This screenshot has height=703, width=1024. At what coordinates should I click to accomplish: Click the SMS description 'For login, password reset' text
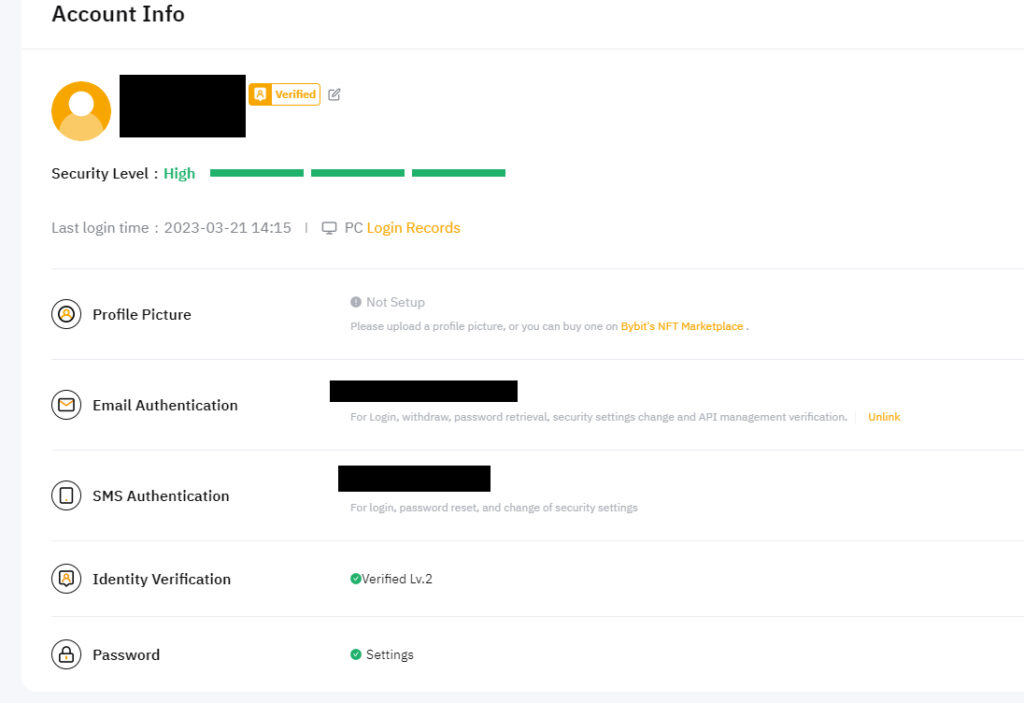point(494,508)
